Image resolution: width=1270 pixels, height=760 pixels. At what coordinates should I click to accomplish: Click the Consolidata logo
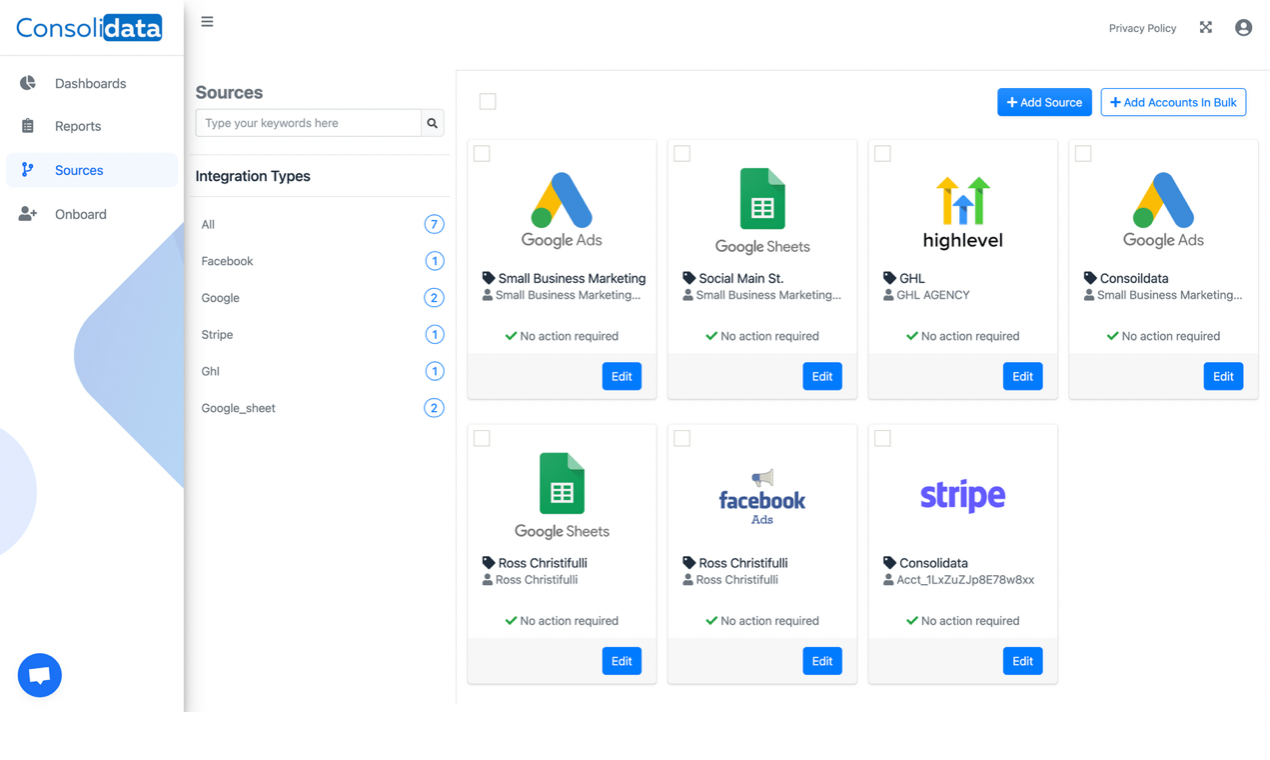click(89, 27)
